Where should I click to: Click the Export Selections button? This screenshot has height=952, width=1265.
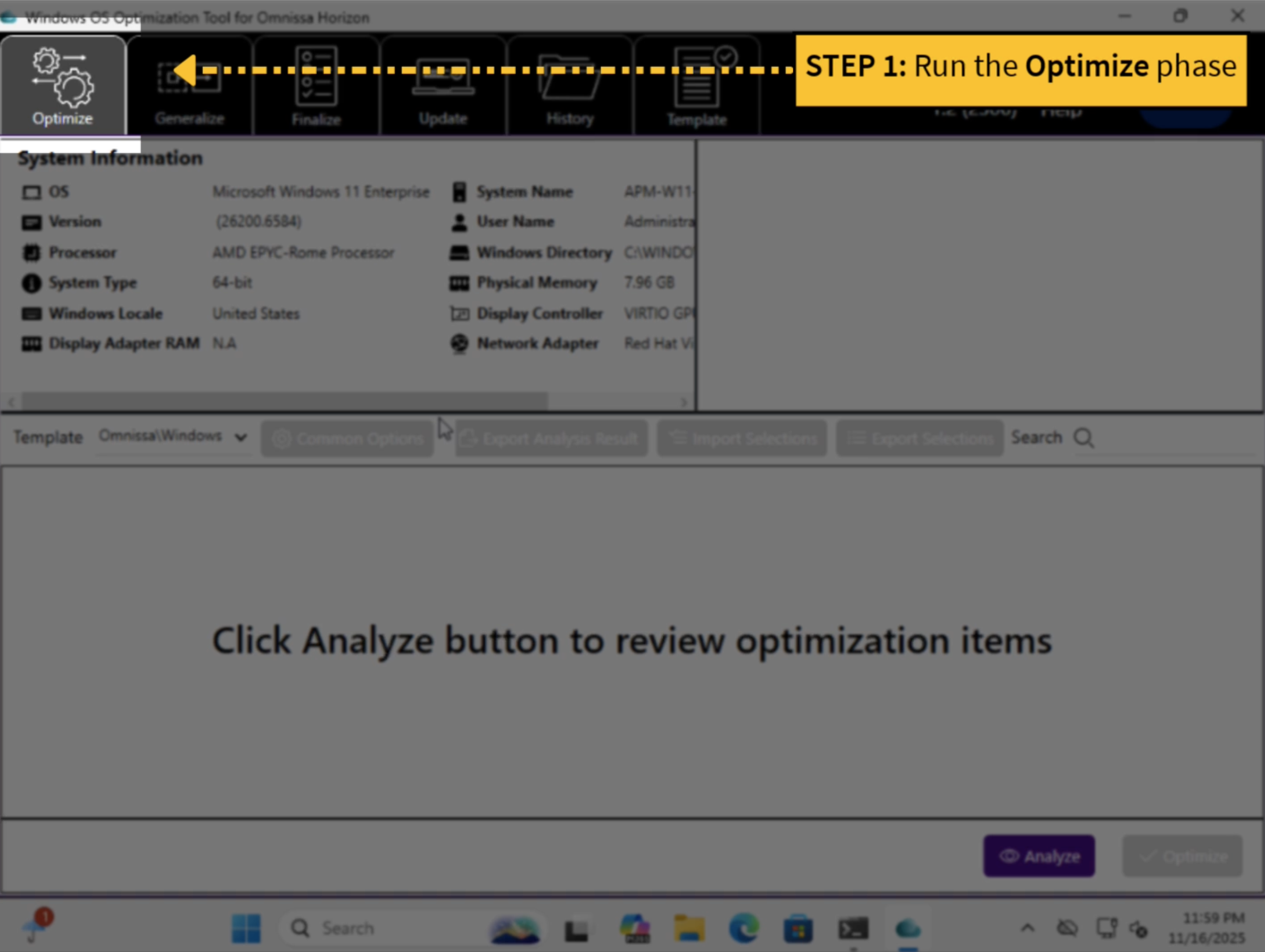click(920, 439)
